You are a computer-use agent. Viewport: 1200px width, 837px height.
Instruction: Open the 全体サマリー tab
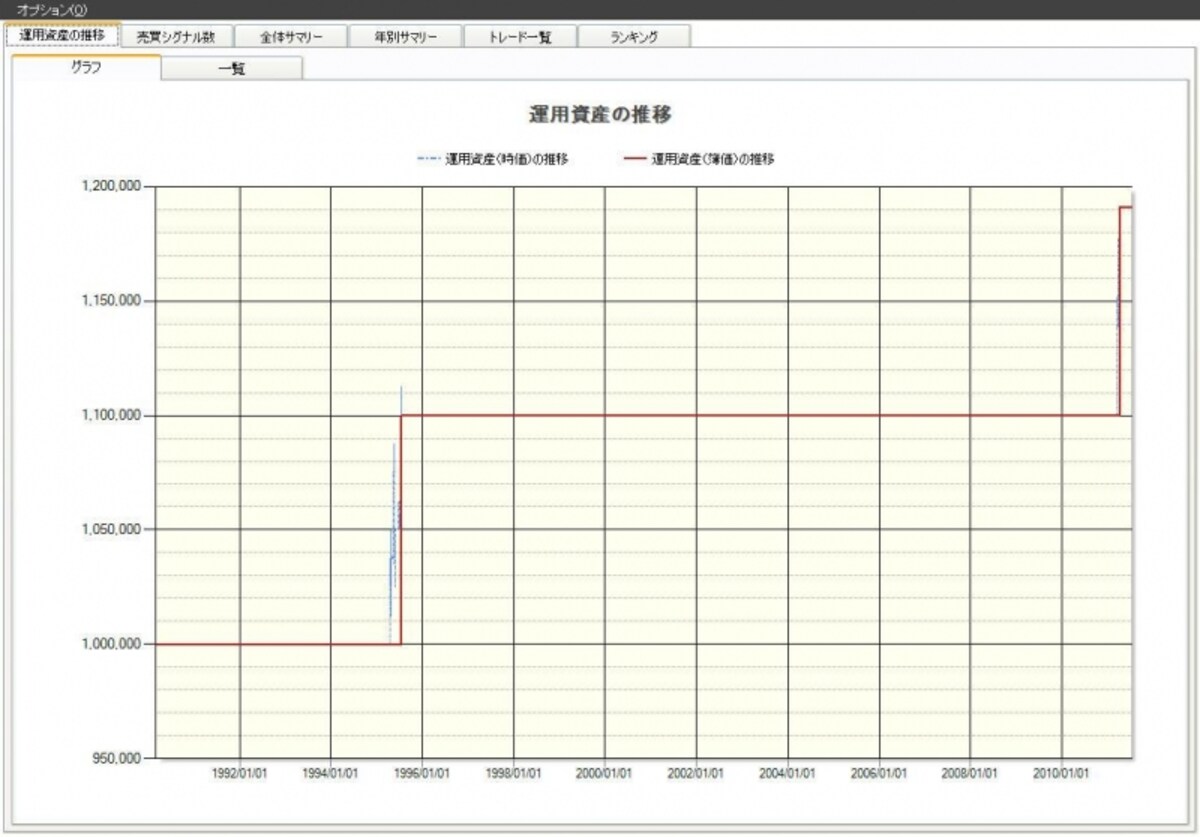(290, 36)
